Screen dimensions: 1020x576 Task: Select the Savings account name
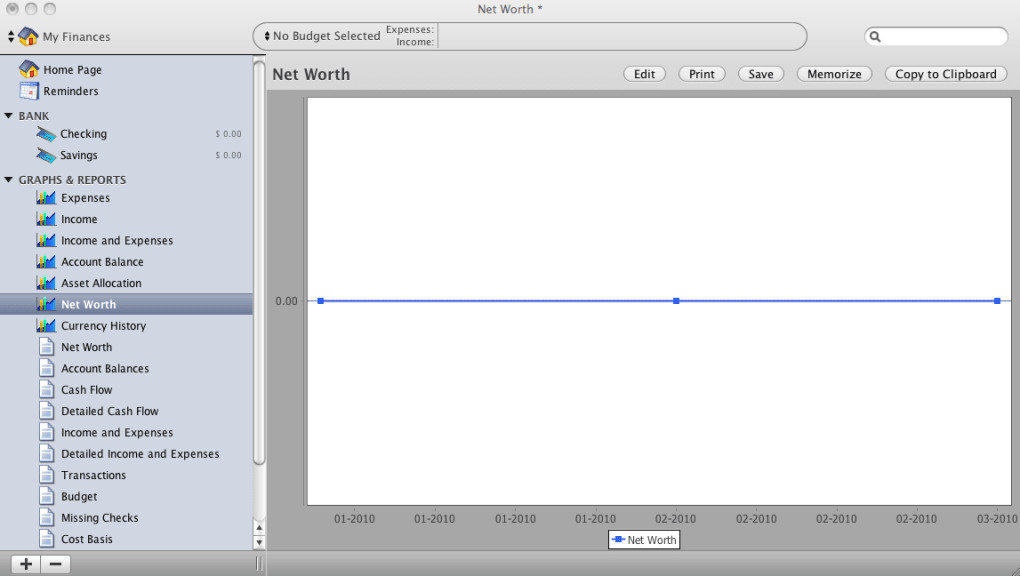[x=79, y=156]
